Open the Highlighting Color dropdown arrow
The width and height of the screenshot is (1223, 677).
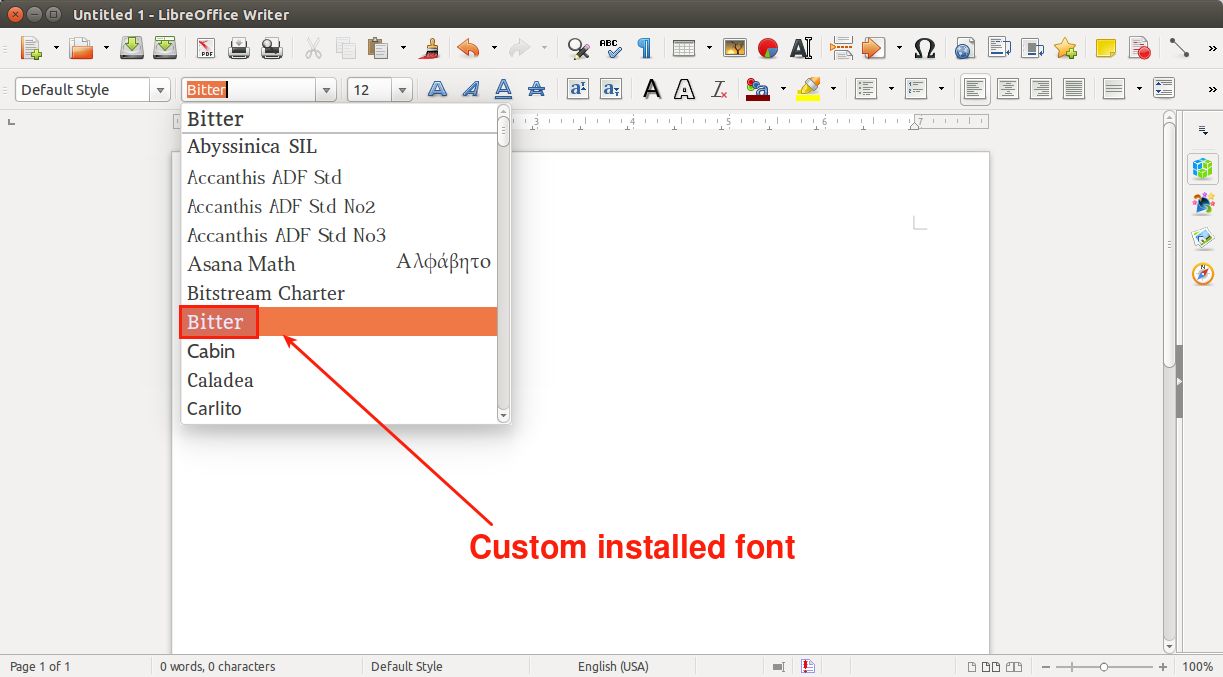click(x=832, y=89)
